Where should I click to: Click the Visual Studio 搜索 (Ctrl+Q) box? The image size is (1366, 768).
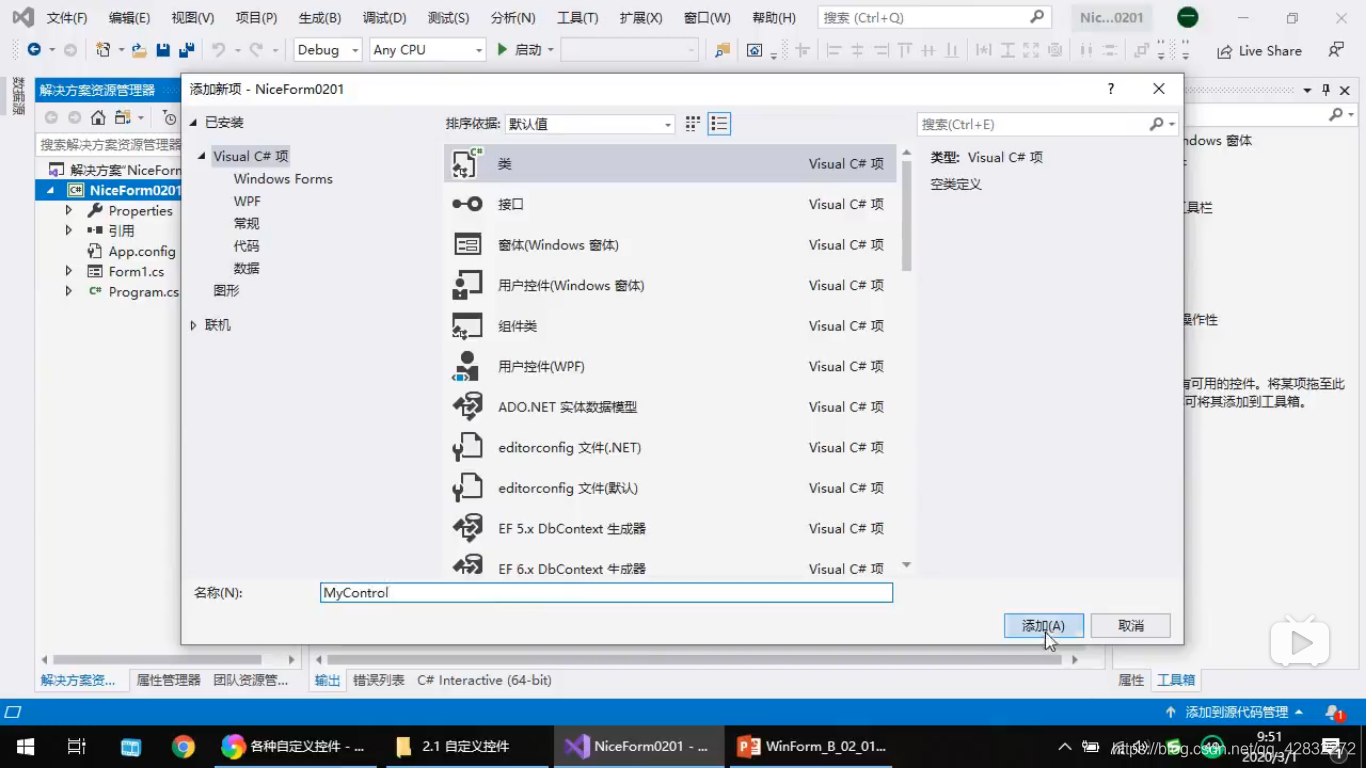click(934, 17)
